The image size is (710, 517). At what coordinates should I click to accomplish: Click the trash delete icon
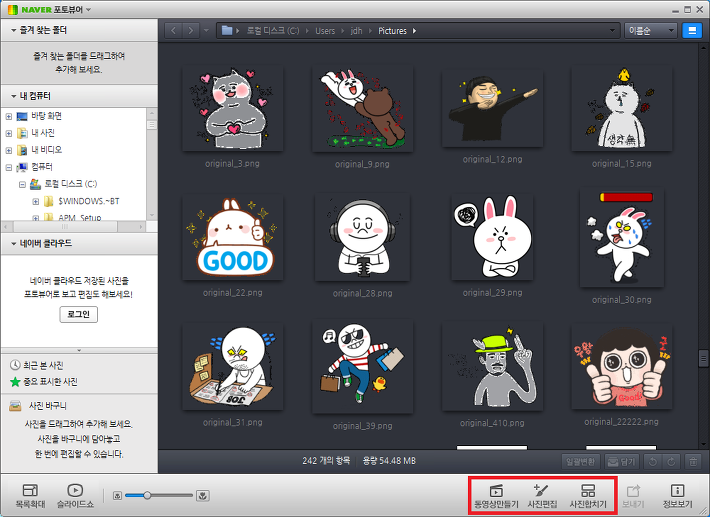point(693,462)
